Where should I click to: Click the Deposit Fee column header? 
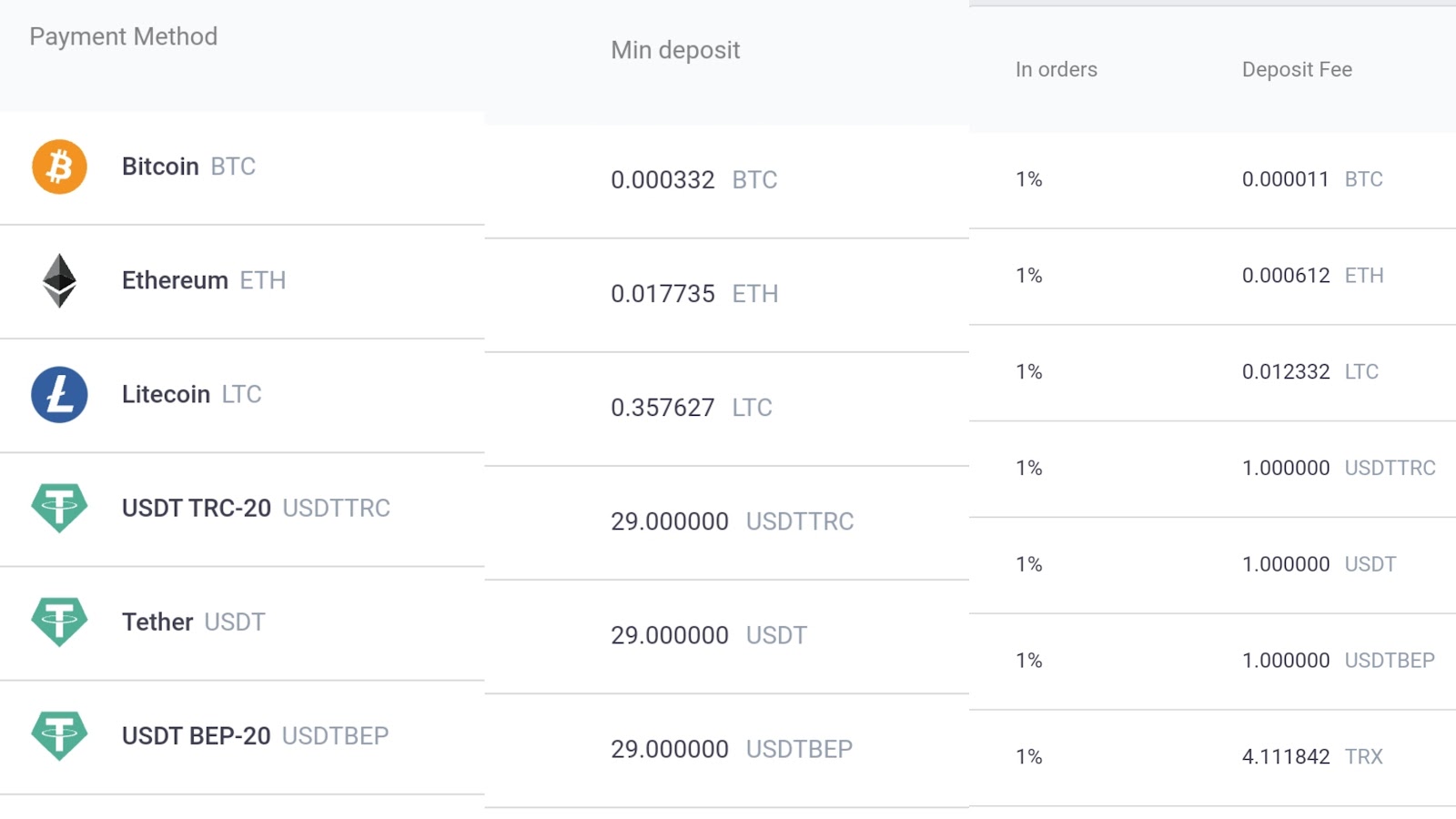[1297, 69]
